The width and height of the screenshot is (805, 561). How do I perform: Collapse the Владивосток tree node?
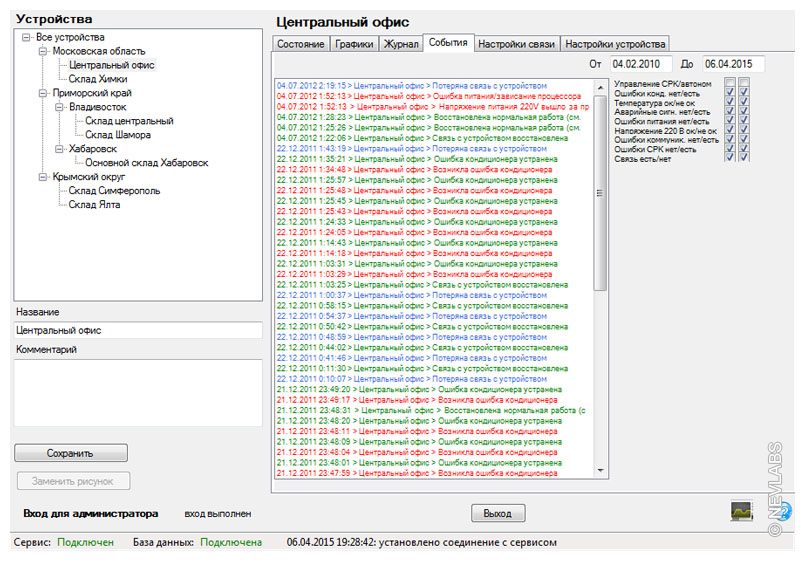pos(59,106)
